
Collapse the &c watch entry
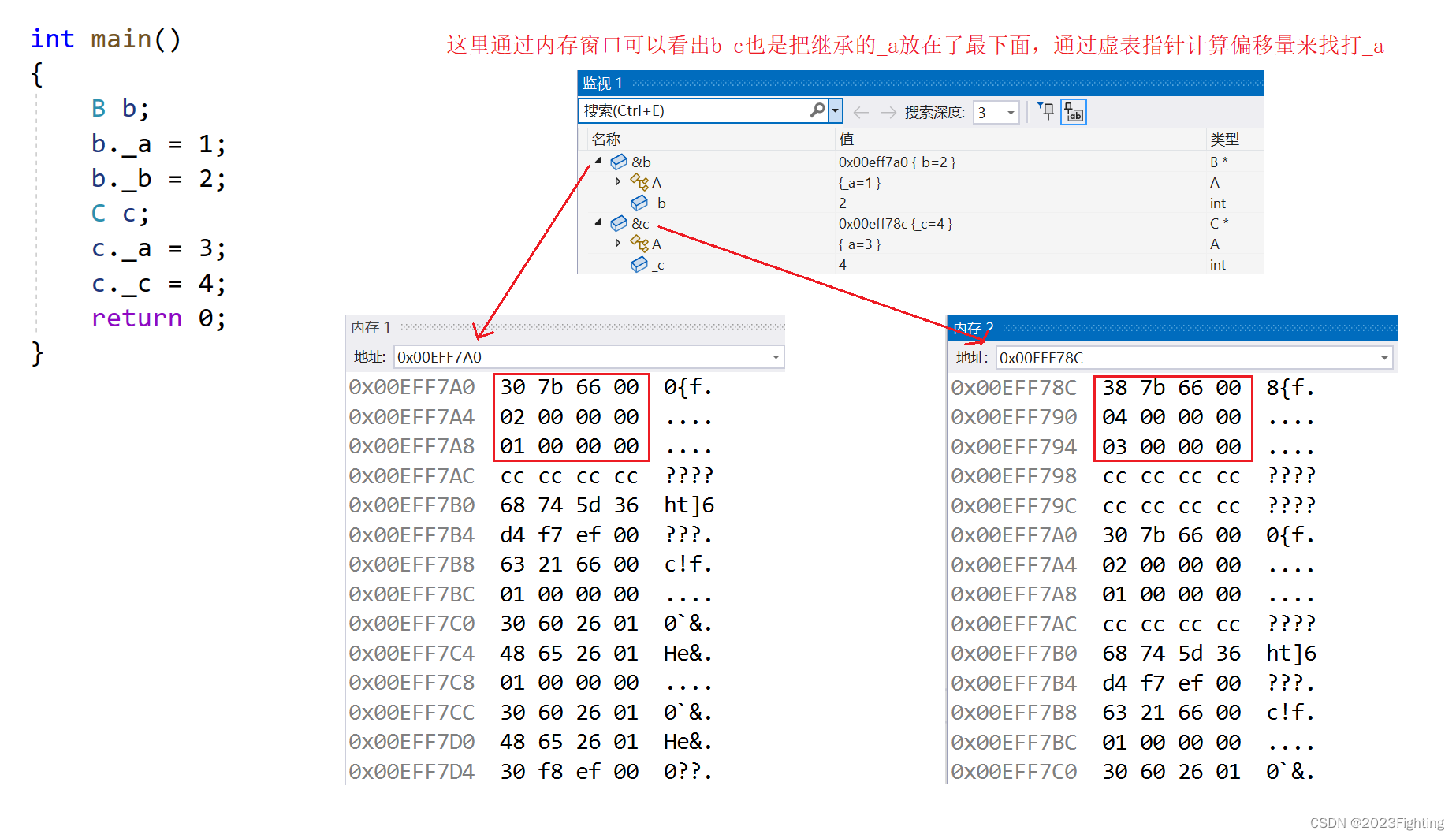point(598,222)
